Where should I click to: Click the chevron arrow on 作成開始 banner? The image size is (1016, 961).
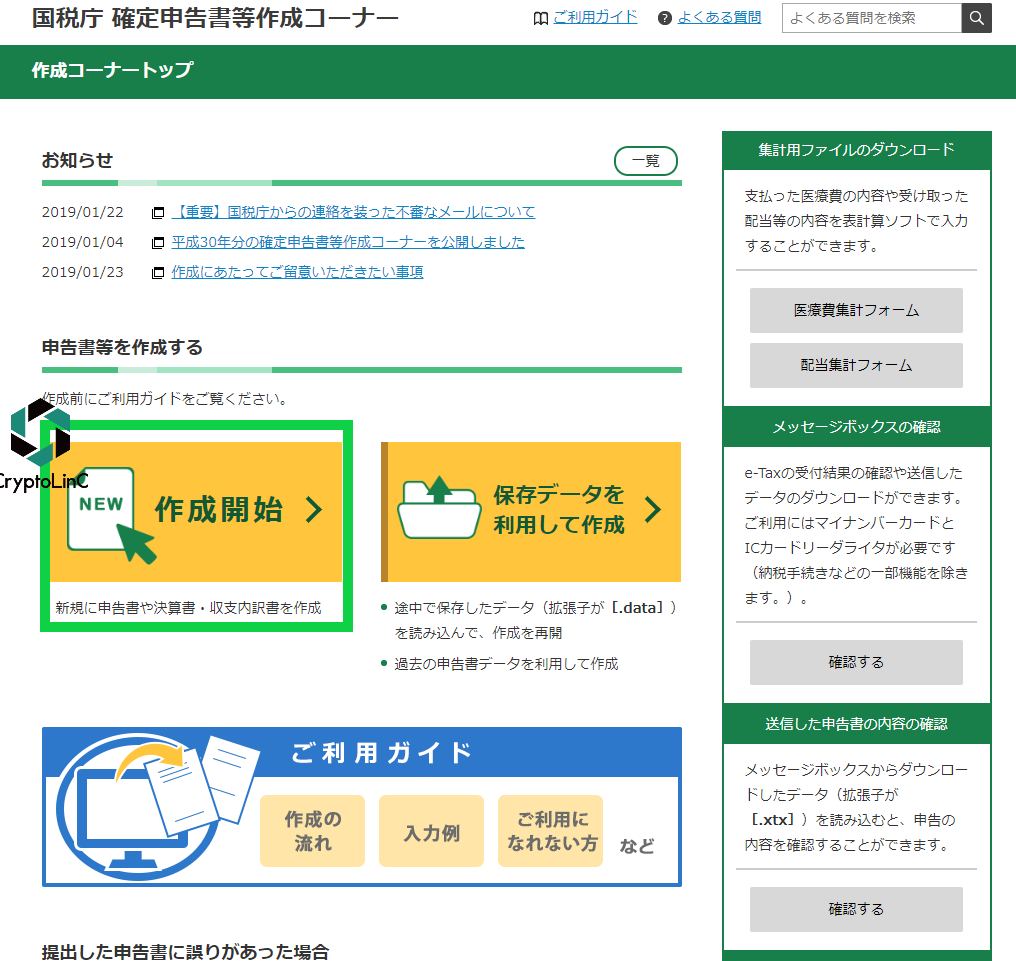314,510
